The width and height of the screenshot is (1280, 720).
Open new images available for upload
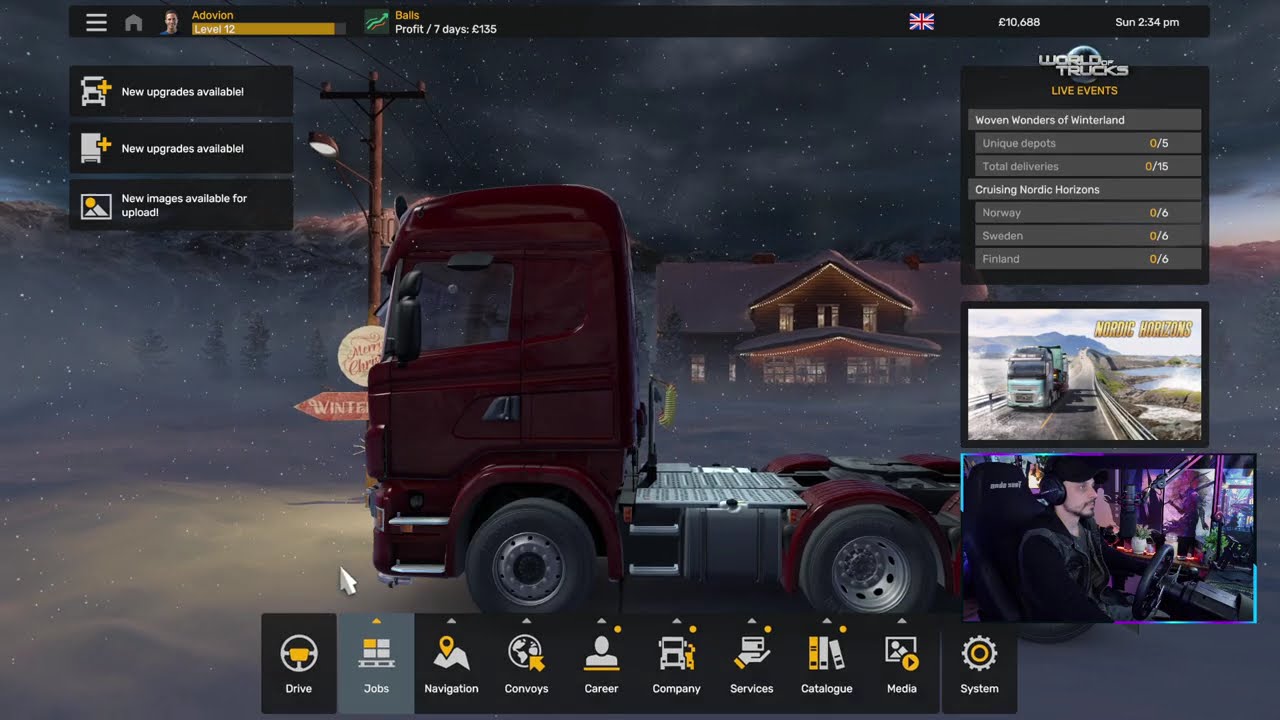pyautogui.click(x=181, y=205)
